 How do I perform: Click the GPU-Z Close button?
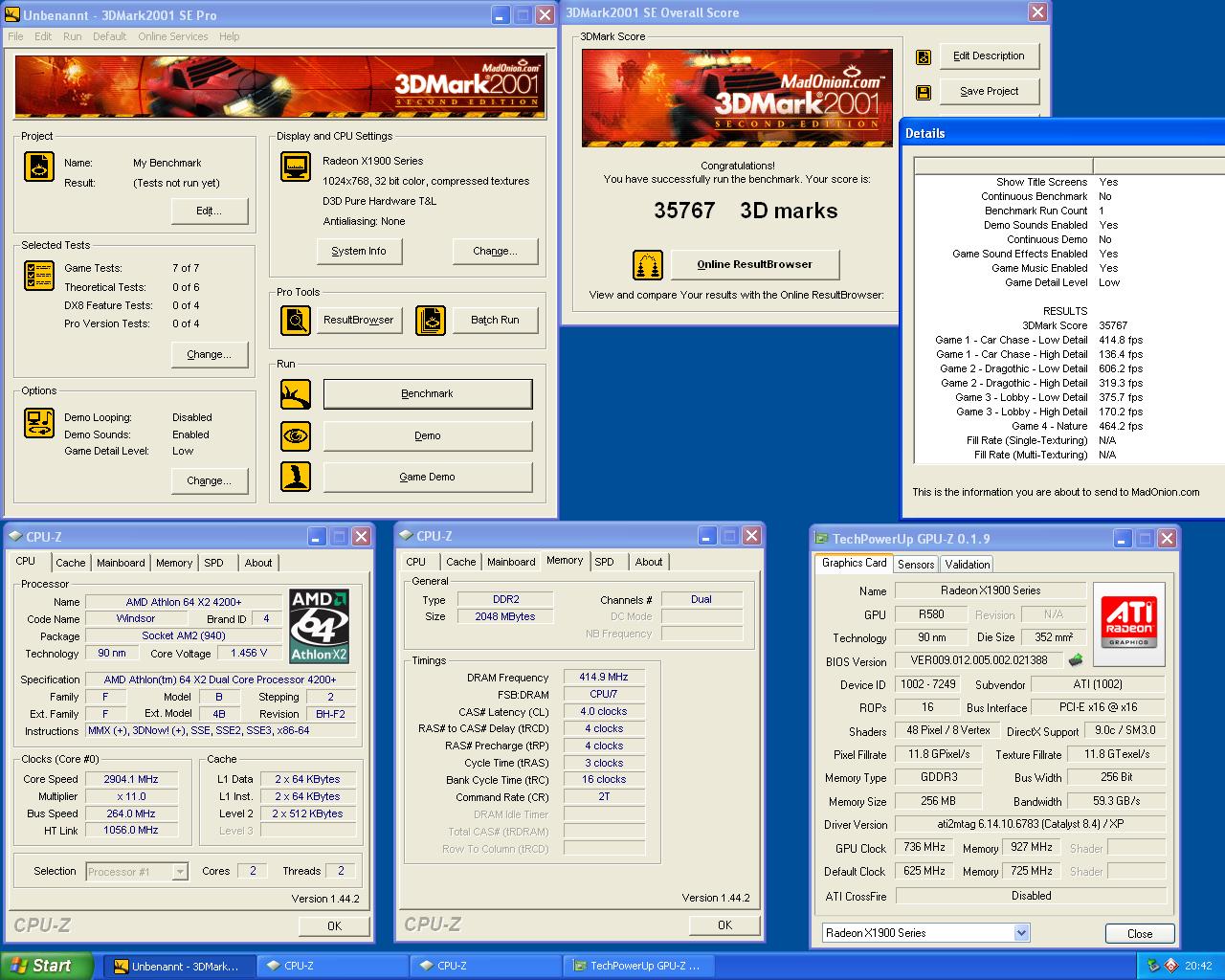coord(1140,934)
